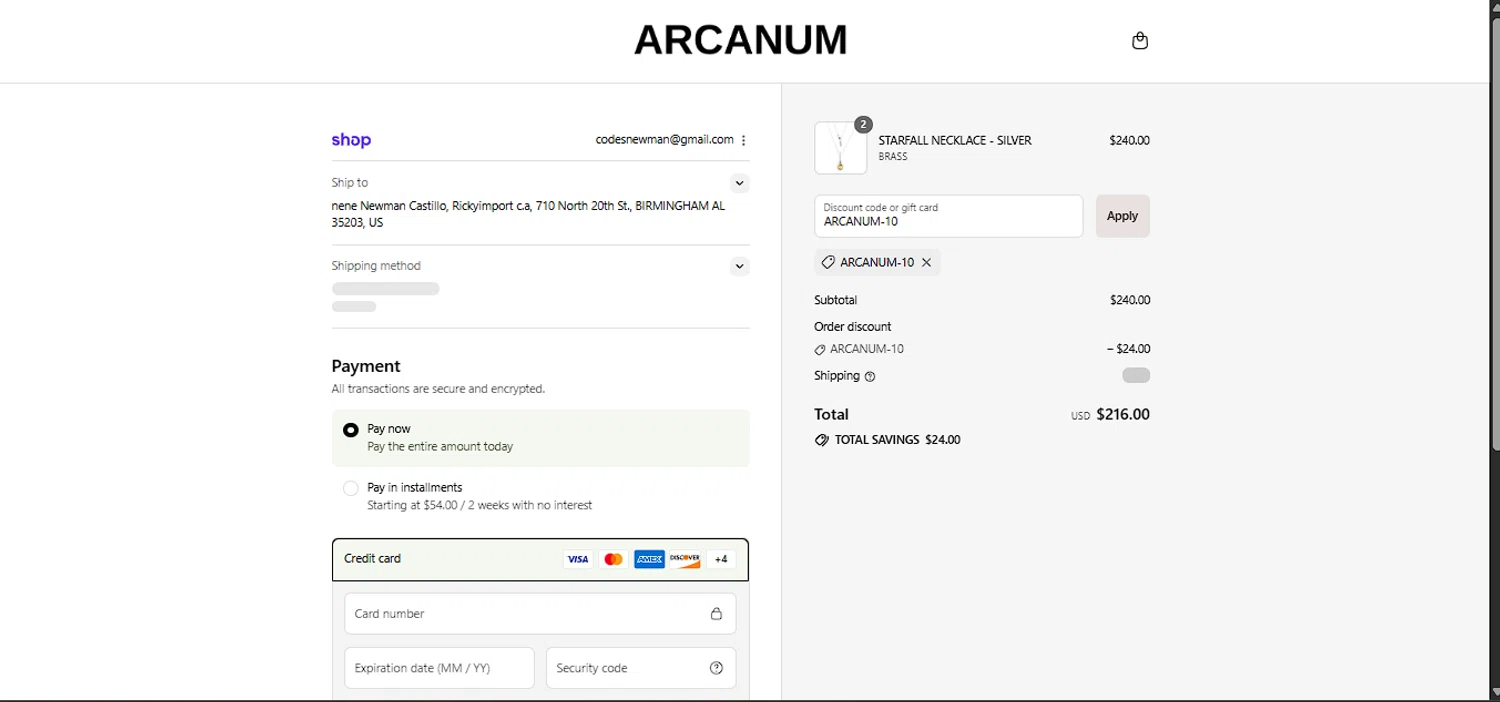
Task: Click the shipping address text
Action: tap(528, 214)
